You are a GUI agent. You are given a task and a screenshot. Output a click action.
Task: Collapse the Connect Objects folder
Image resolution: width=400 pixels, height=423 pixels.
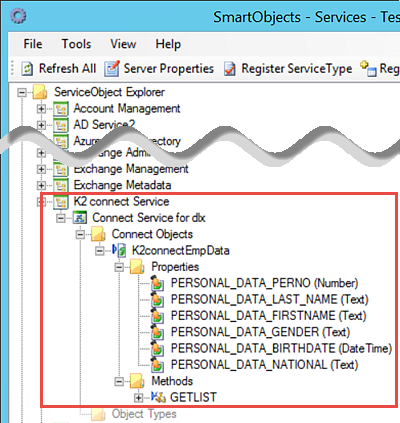[x=80, y=234]
